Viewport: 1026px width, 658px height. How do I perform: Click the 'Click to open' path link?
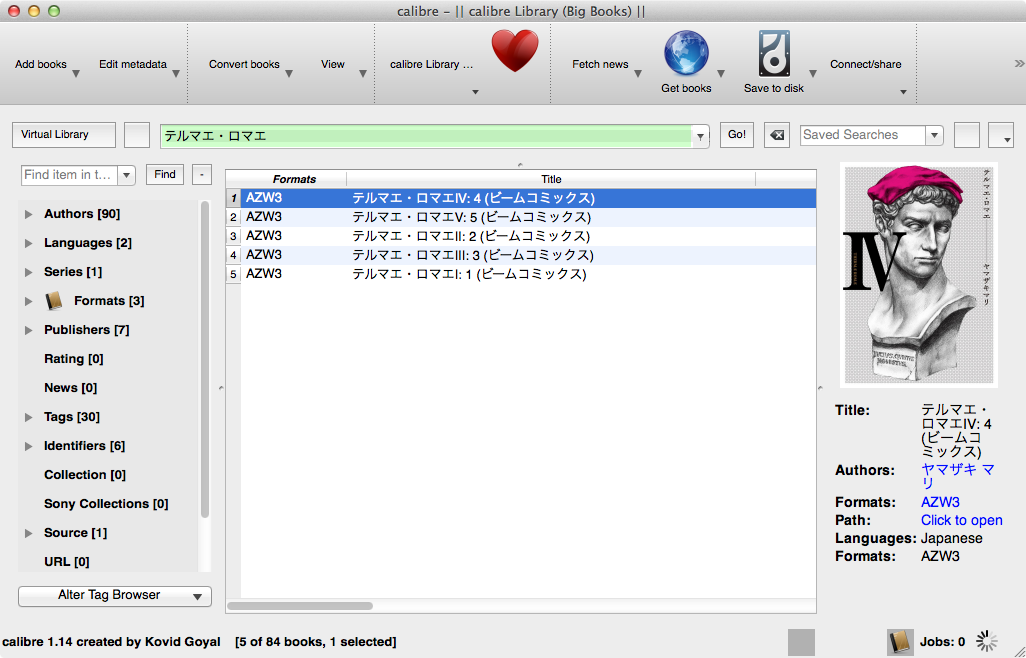(961, 520)
